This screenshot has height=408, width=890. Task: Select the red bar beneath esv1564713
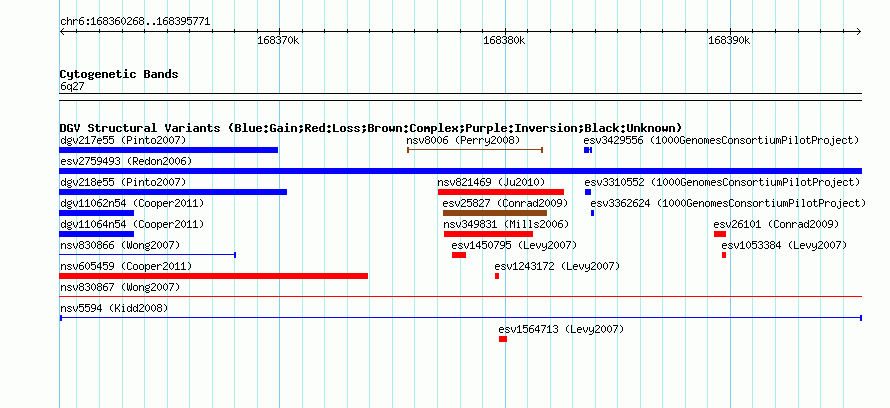coord(503,339)
